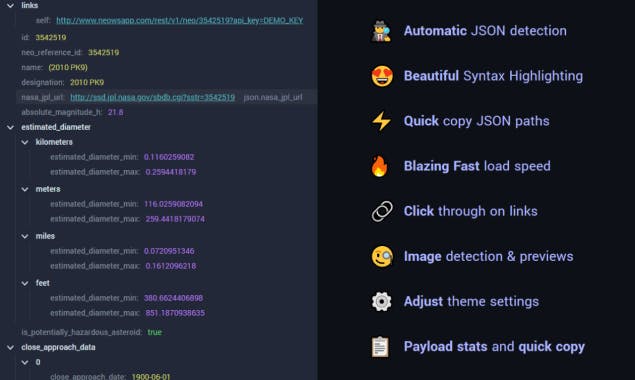This screenshot has height=380, width=635.
Task: Click the meters max value 259.4418179074
Action: (x=175, y=219)
